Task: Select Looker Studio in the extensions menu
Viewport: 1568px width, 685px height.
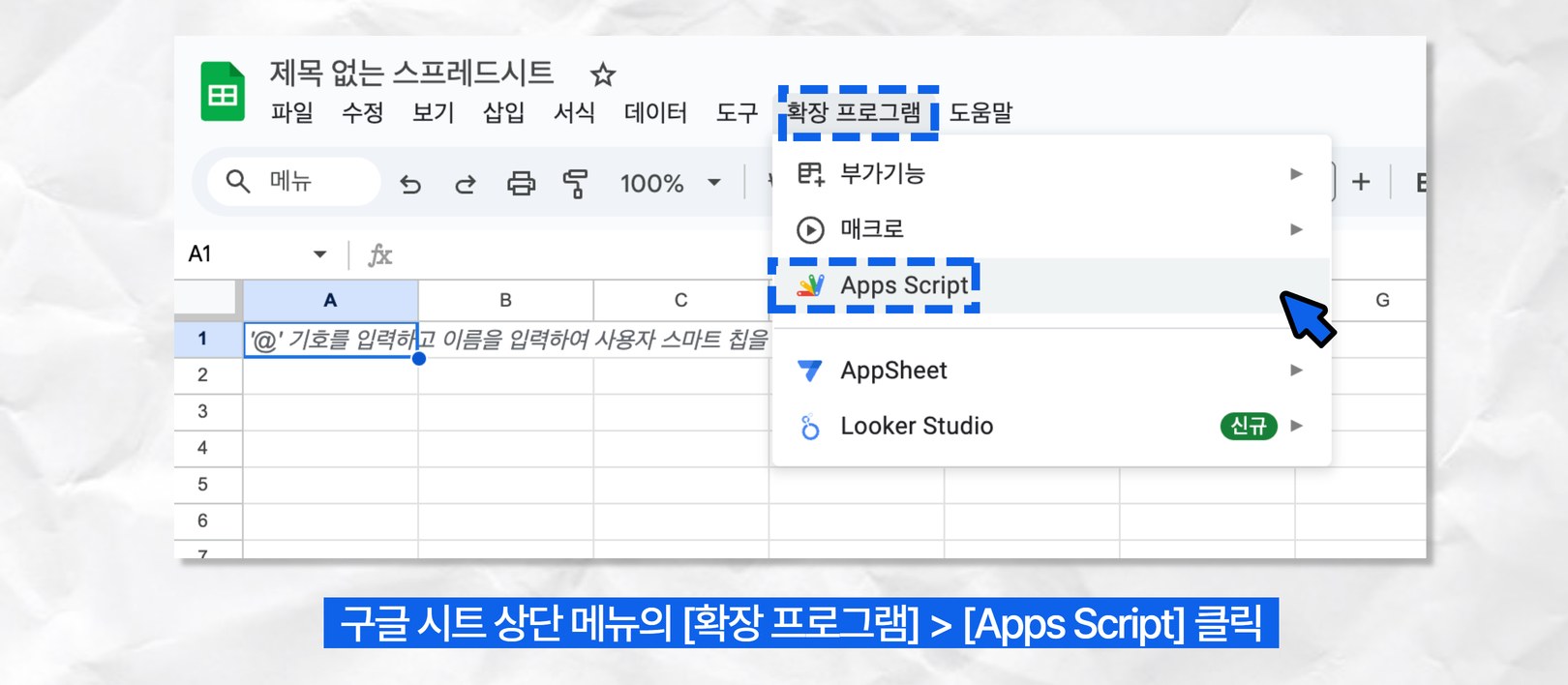Action: point(1051,426)
